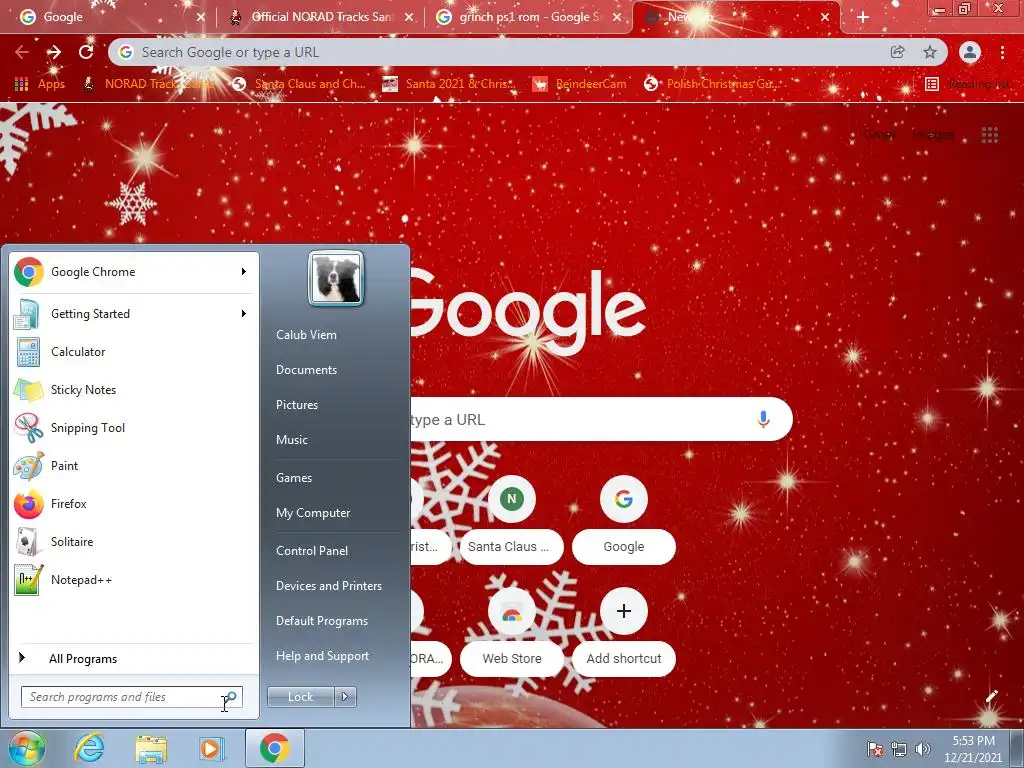Open the Paint program icon
This screenshot has height=768, width=1024.
pyautogui.click(x=29, y=466)
